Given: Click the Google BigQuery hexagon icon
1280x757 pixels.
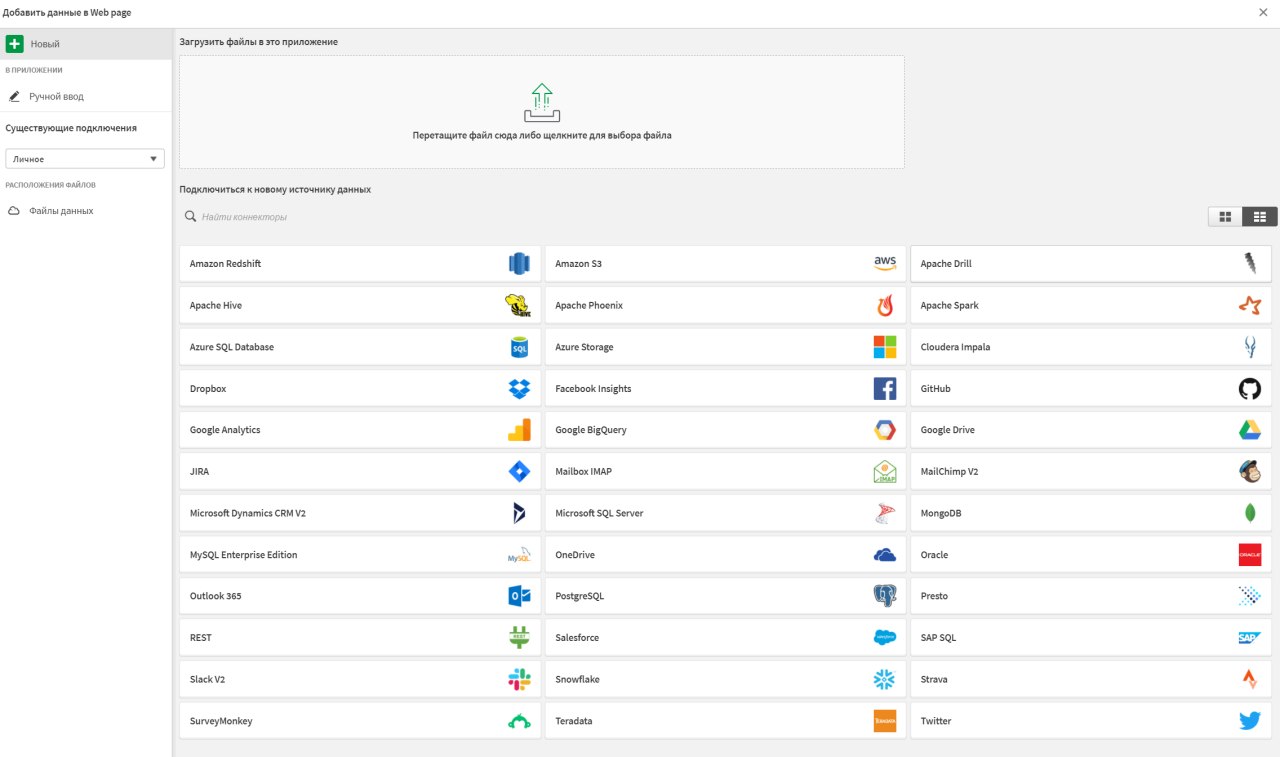Looking at the screenshot, I should coord(884,430).
